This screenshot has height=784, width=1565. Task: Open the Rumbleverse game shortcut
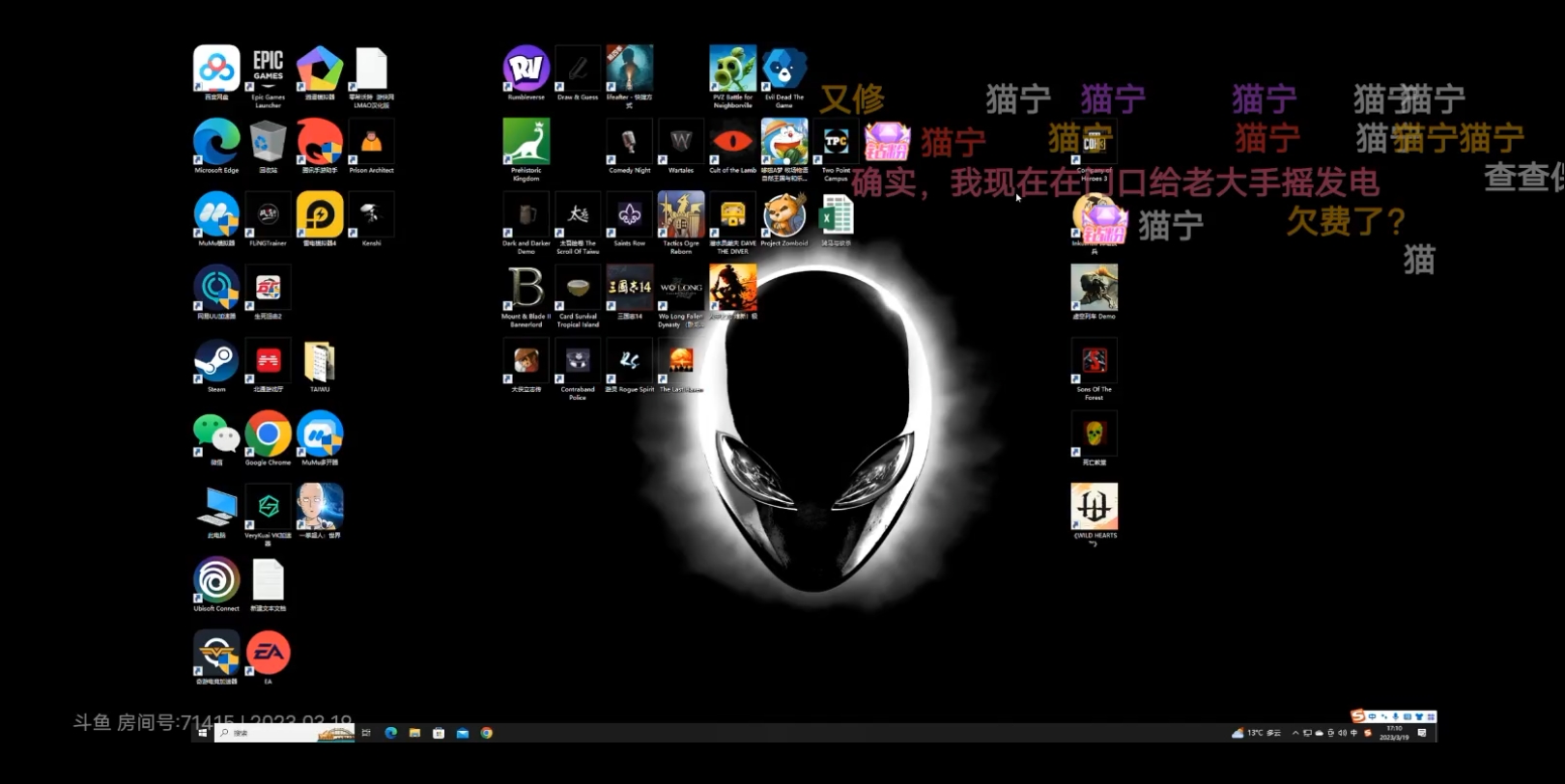(x=526, y=72)
